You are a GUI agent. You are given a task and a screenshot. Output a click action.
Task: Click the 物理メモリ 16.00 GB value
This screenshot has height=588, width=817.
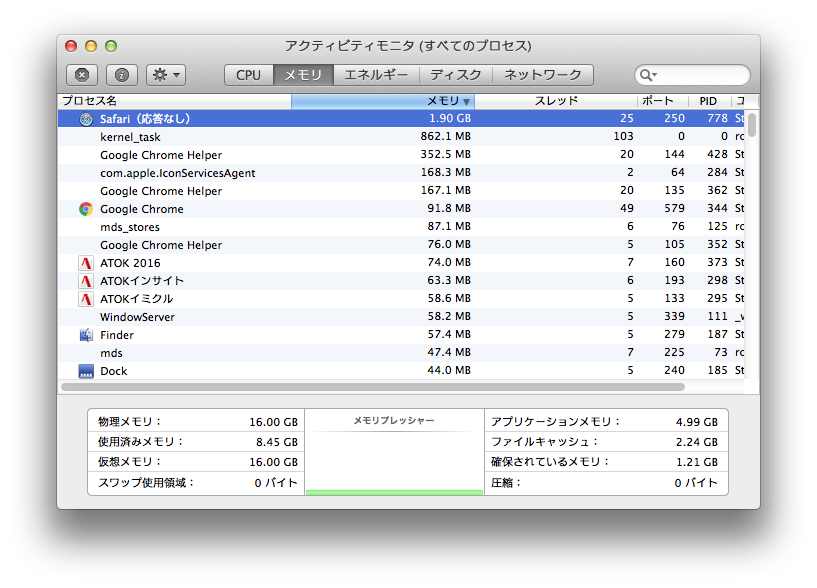point(274,422)
